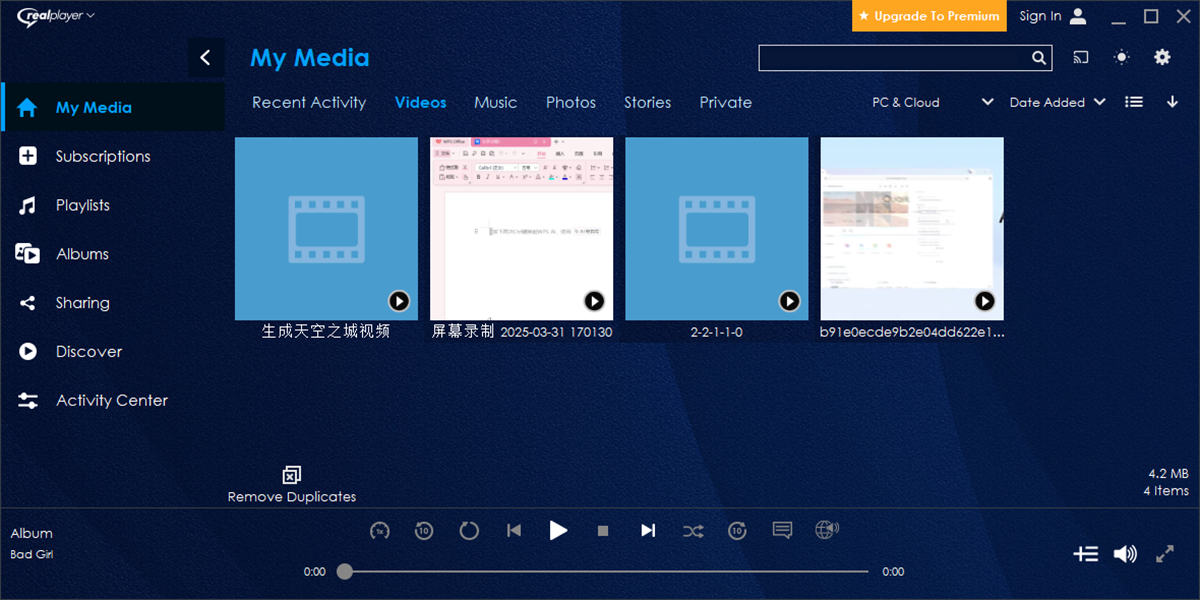Screen dimensions: 1200x600
Task: Collapse the sidebar using the left chevron
Action: pos(207,57)
